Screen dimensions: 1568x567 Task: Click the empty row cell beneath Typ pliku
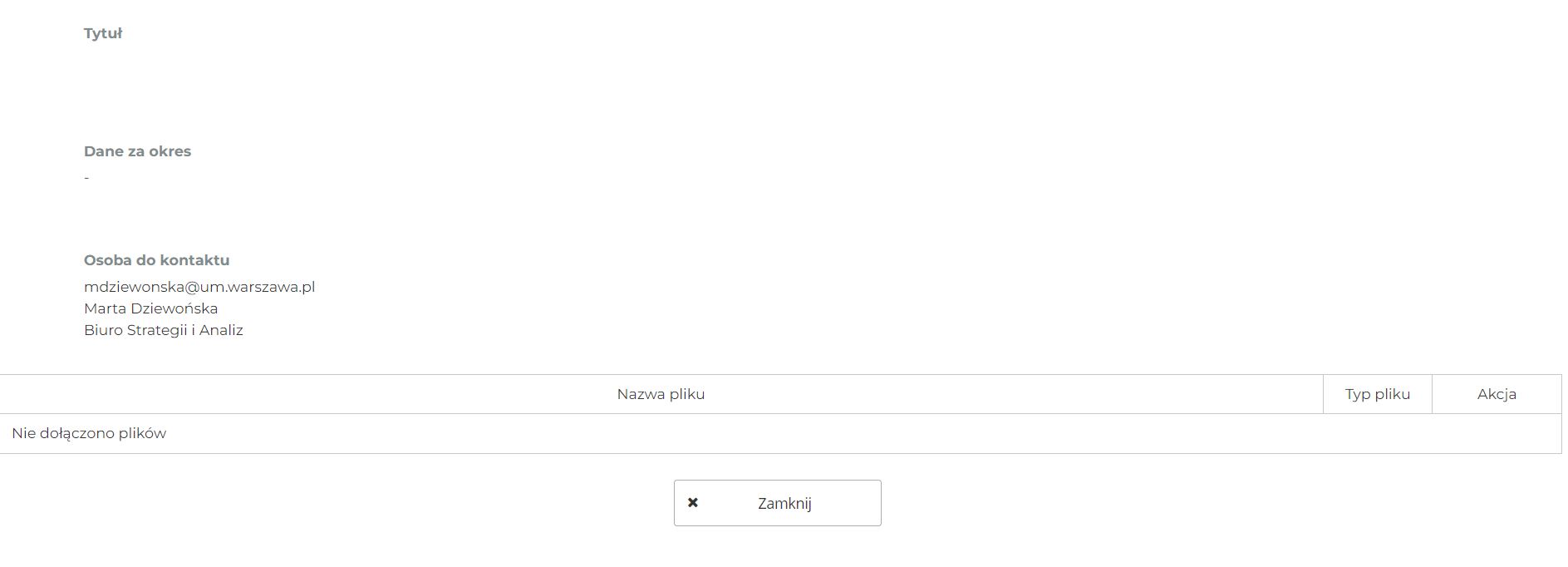tap(1377, 433)
